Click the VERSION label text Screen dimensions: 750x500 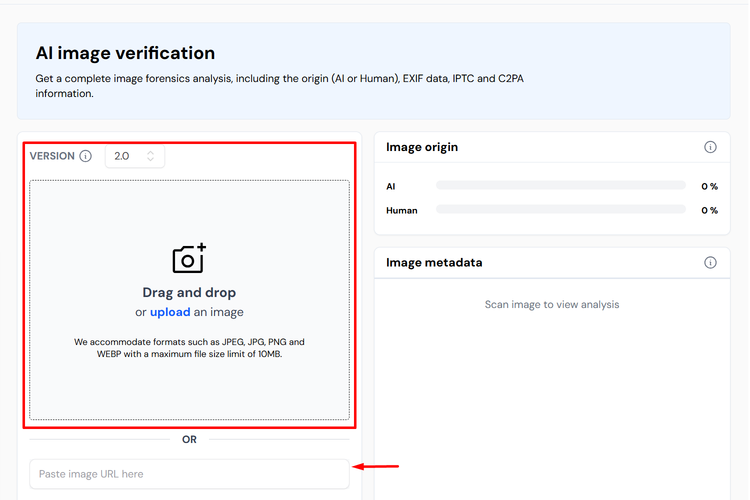(52, 156)
